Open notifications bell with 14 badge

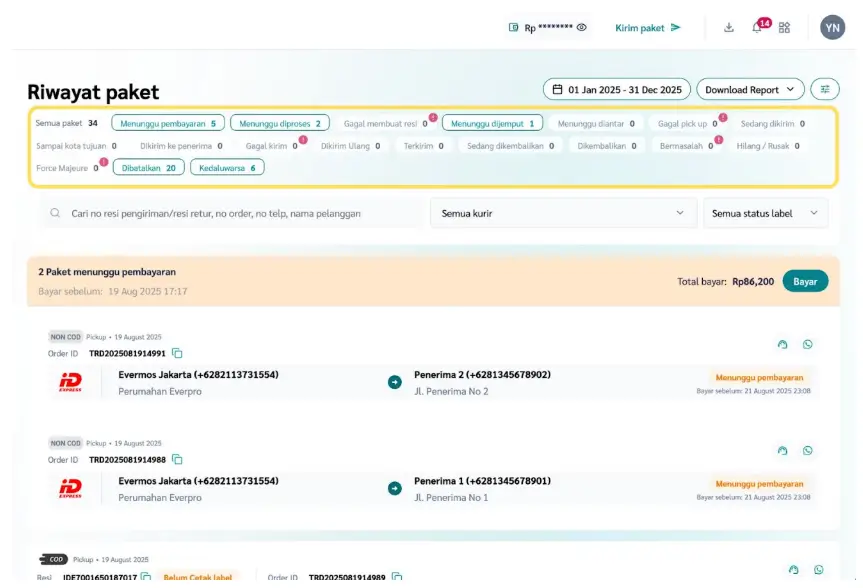(757, 28)
